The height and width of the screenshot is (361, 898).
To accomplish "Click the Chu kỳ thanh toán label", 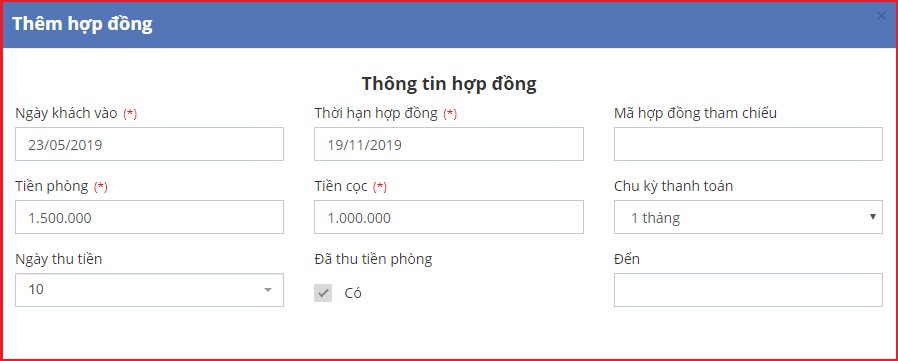I will tap(674, 186).
